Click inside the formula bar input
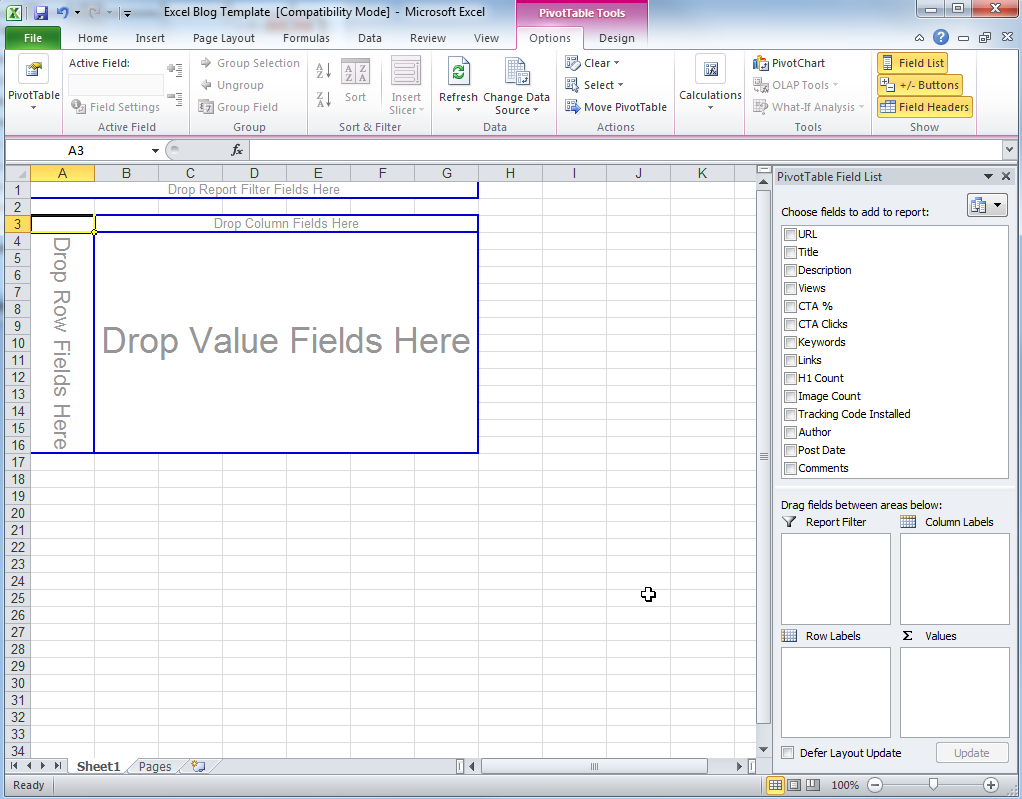Viewport: 1022px width, 799px height. [x=626, y=151]
